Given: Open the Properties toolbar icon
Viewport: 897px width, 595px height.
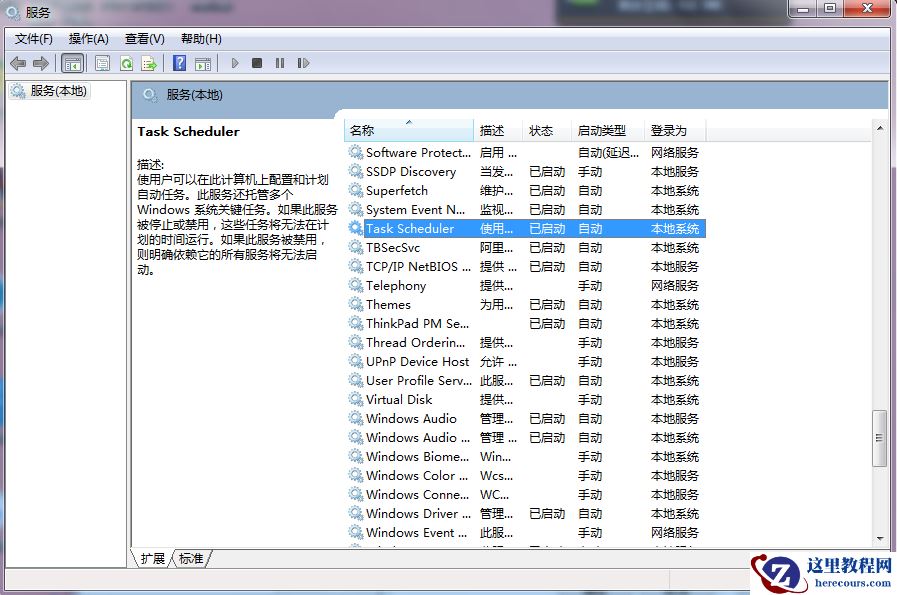Looking at the screenshot, I should coord(102,63).
